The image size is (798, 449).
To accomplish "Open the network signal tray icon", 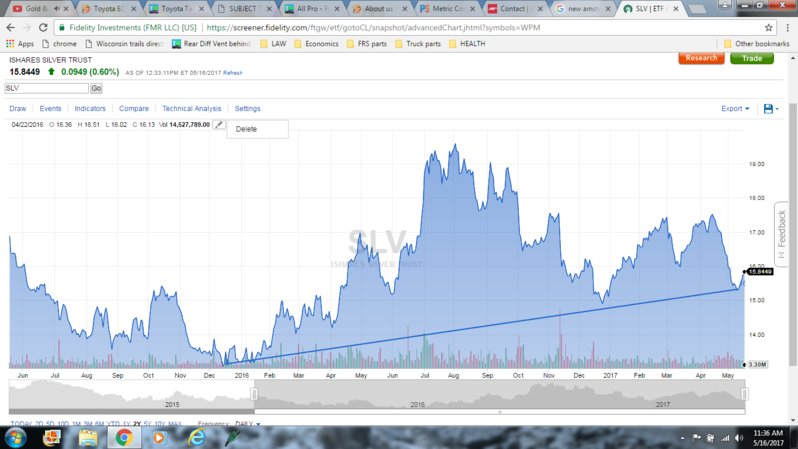I will [725, 438].
